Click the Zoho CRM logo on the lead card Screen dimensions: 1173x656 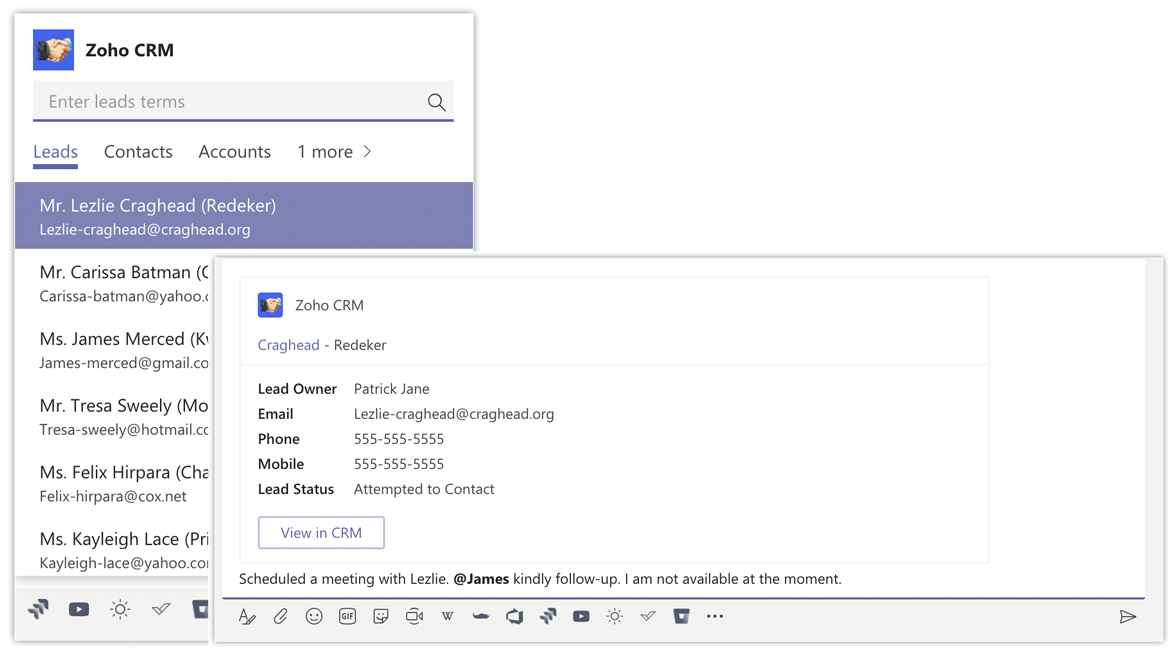tap(270, 305)
